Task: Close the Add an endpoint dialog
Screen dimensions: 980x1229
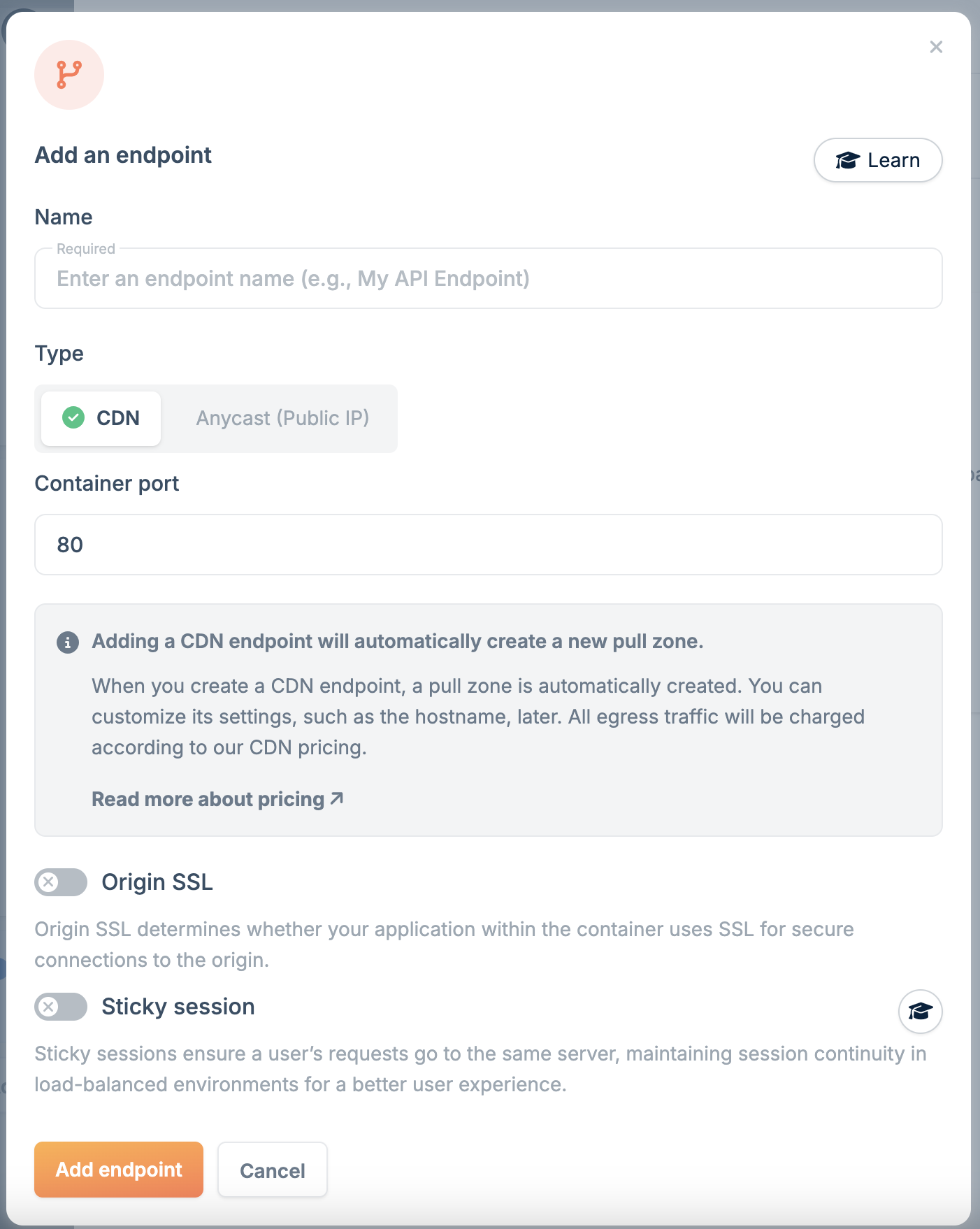Action: click(x=936, y=47)
